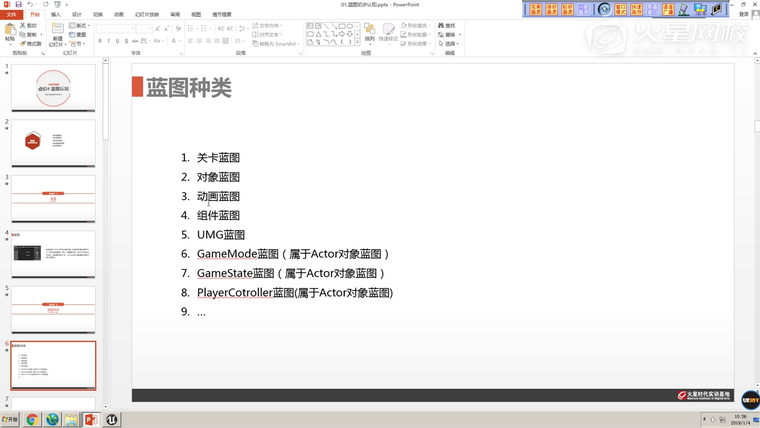Switch to the Design (设计) tab
This screenshot has height=428, width=760.
pos(76,15)
